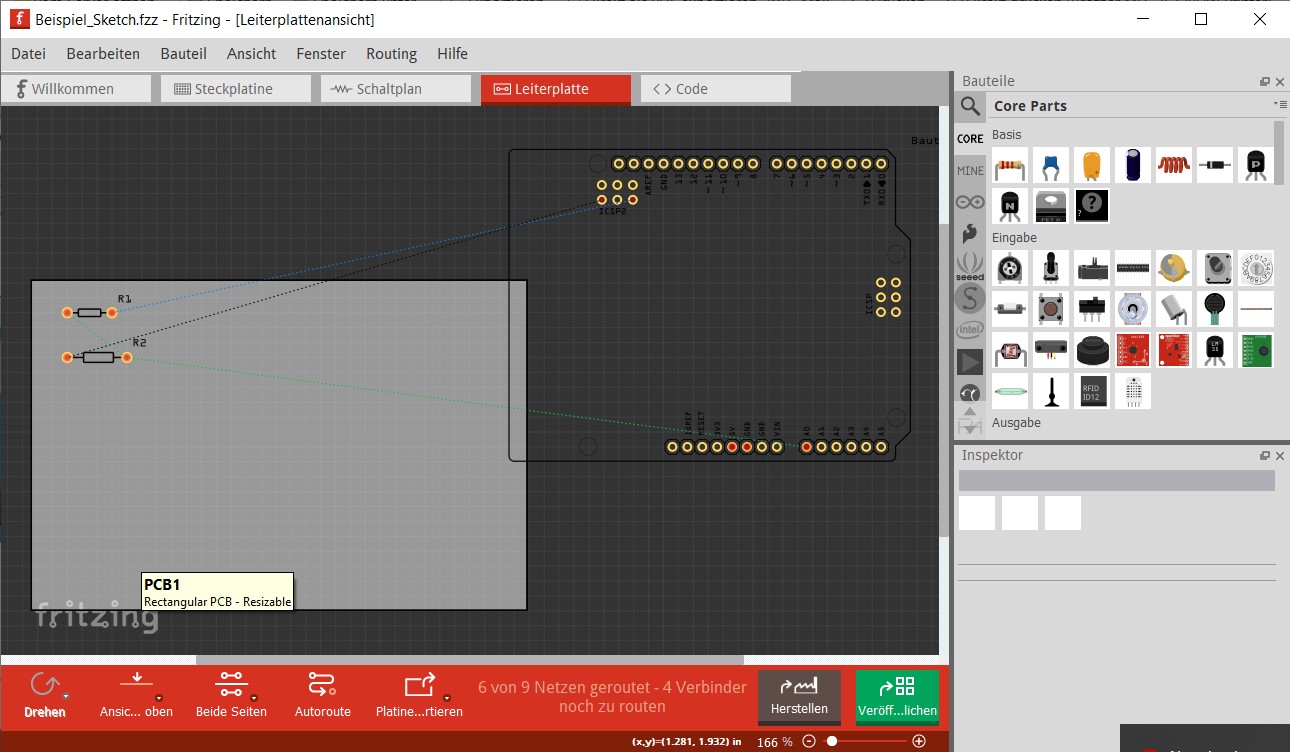Select the green breakout board sensor part
Viewport: 1290px width, 752px height.
point(1256,350)
